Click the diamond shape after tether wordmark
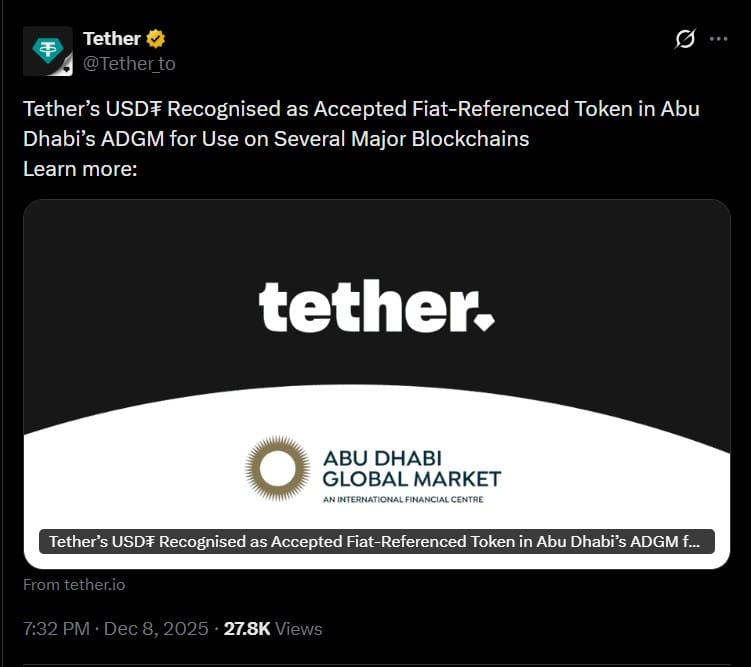 point(484,321)
